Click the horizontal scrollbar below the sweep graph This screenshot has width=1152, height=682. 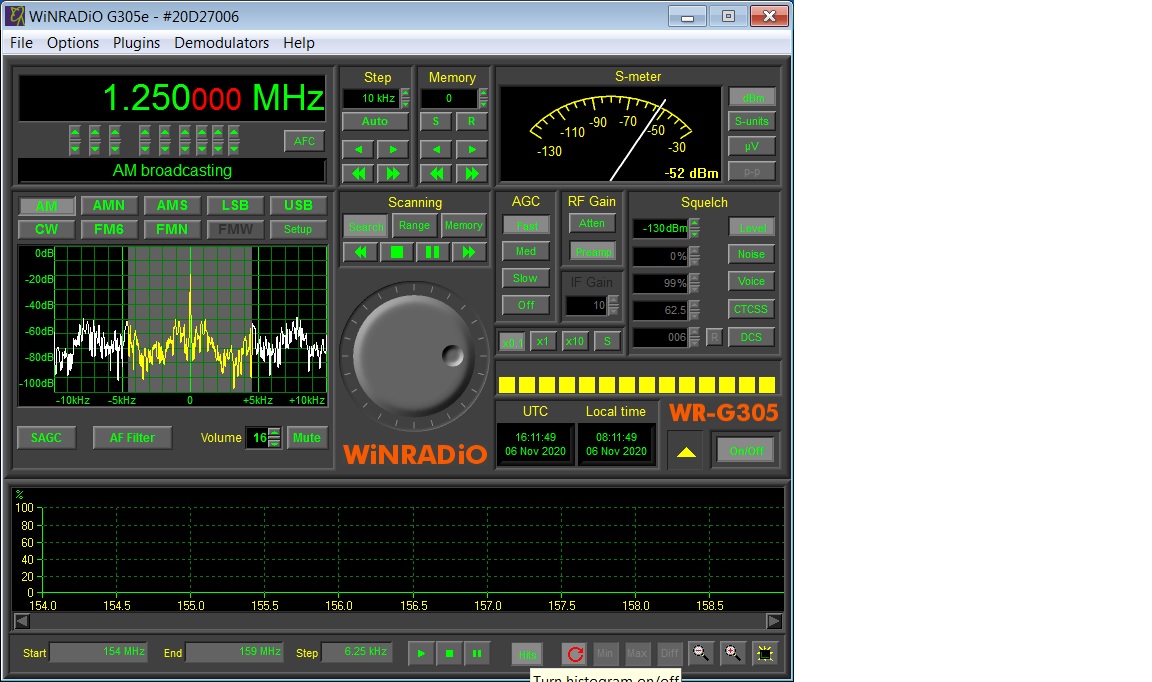pos(397,621)
